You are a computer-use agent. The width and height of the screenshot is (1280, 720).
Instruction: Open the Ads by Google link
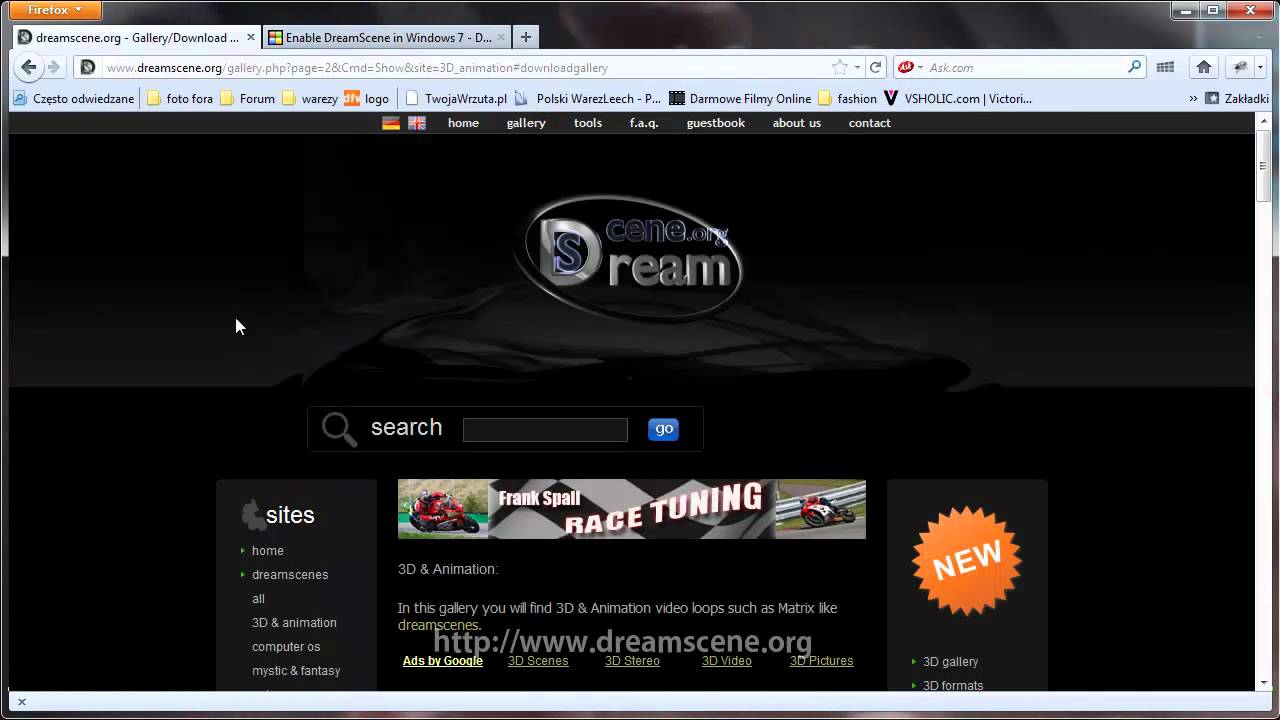(443, 661)
